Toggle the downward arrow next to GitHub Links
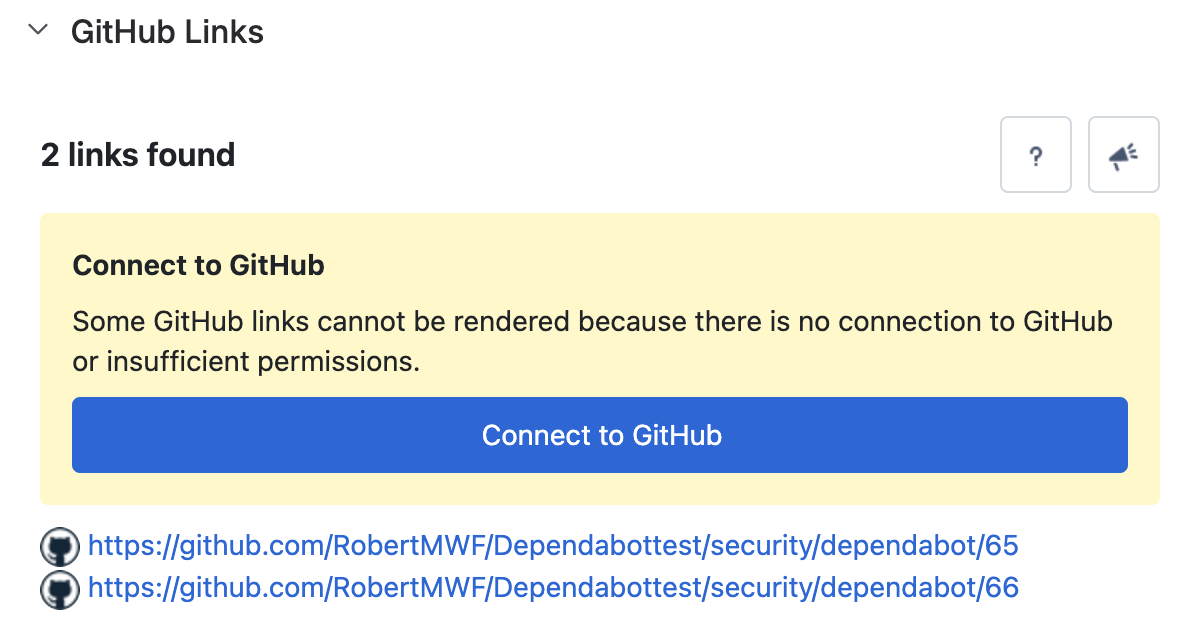 (x=38, y=31)
